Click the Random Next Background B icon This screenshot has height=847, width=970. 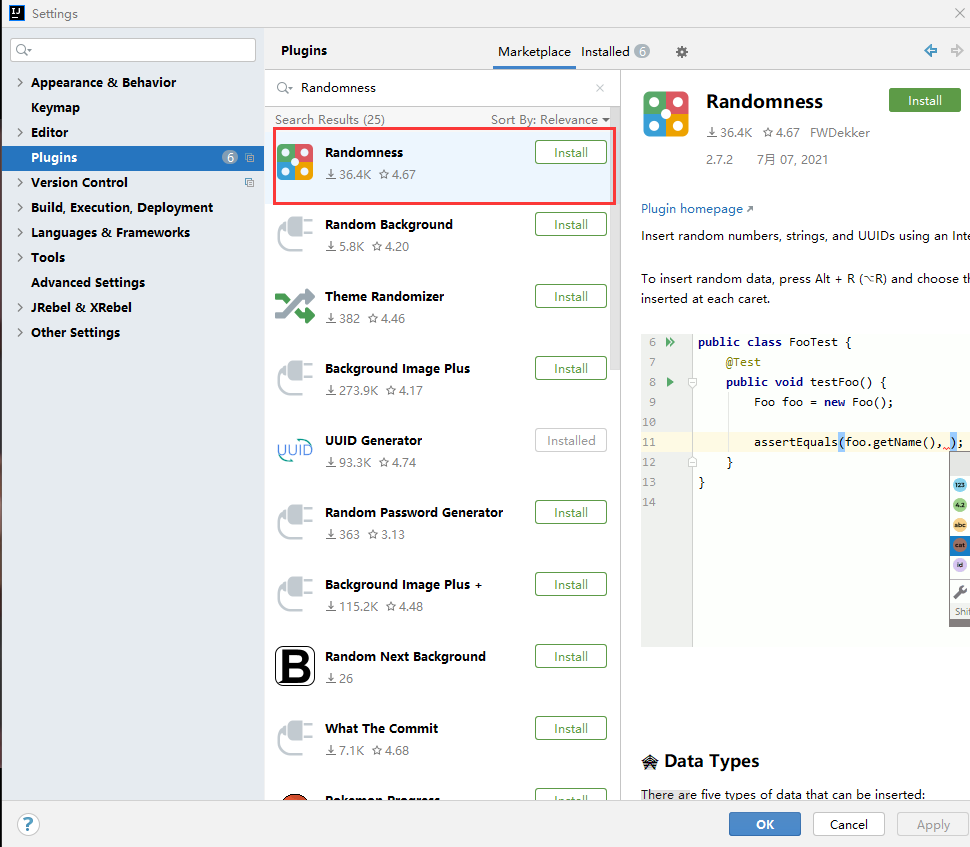point(295,666)
